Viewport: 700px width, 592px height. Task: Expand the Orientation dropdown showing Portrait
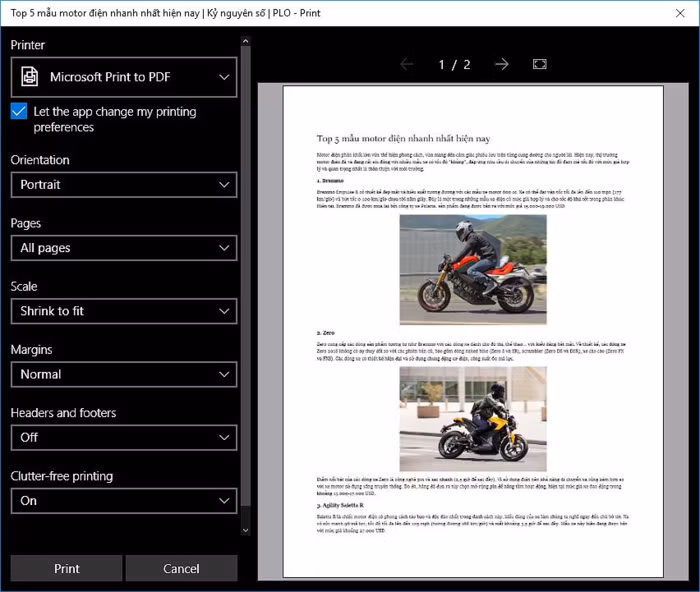(124, 185)
